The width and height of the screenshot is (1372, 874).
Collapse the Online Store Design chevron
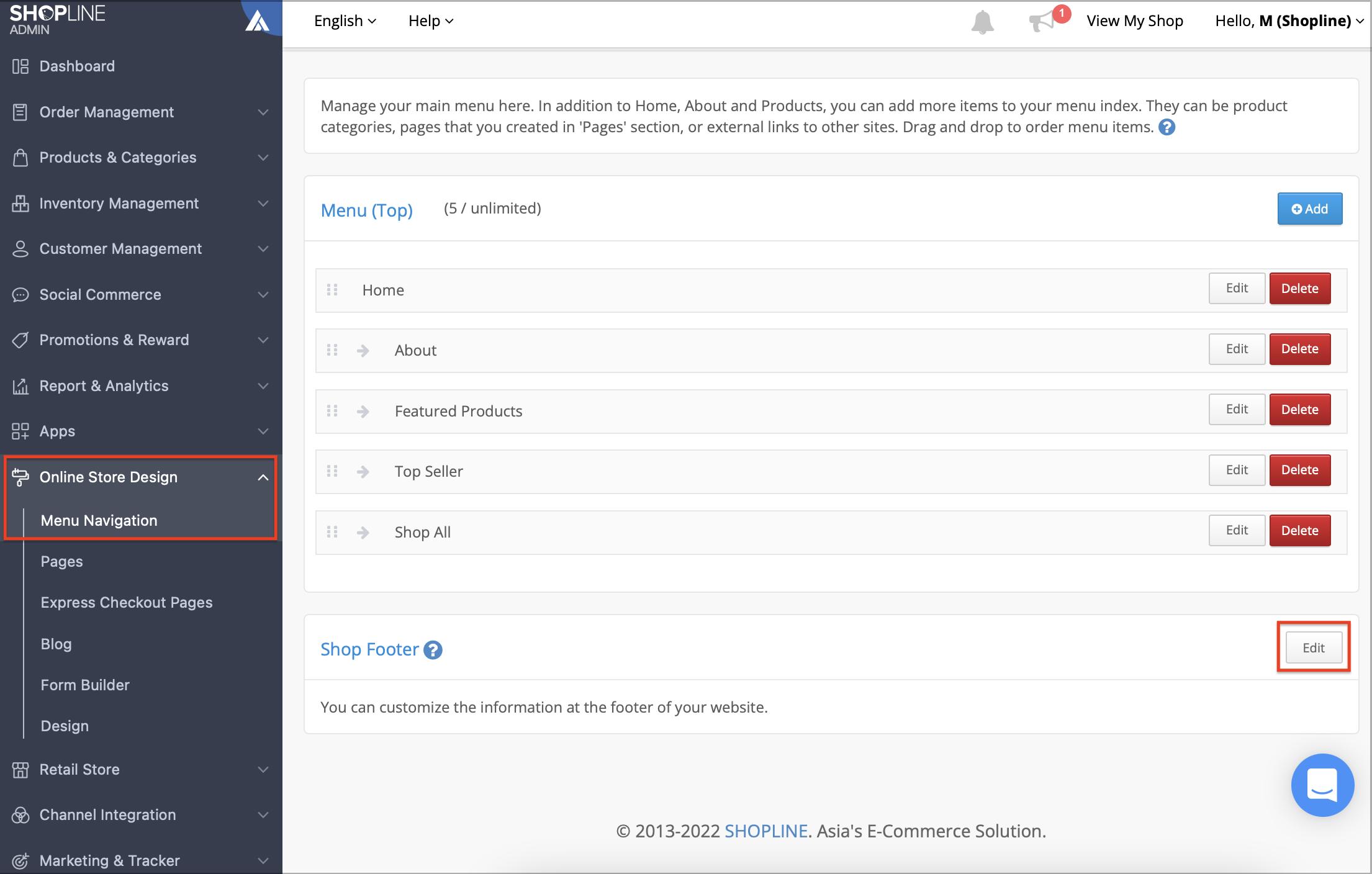[263, 477]
